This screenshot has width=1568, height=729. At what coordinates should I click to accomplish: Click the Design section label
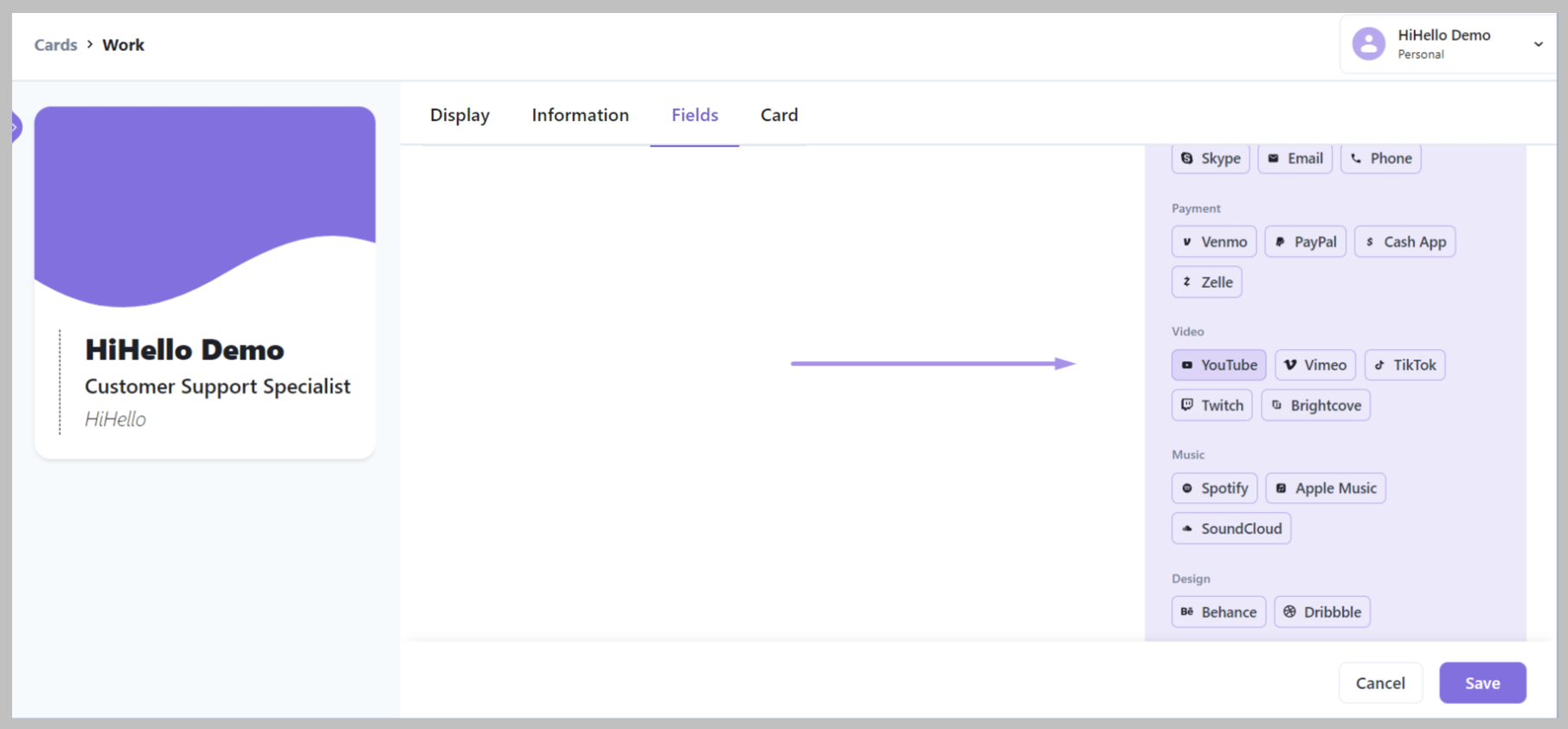pos(1191,579)
